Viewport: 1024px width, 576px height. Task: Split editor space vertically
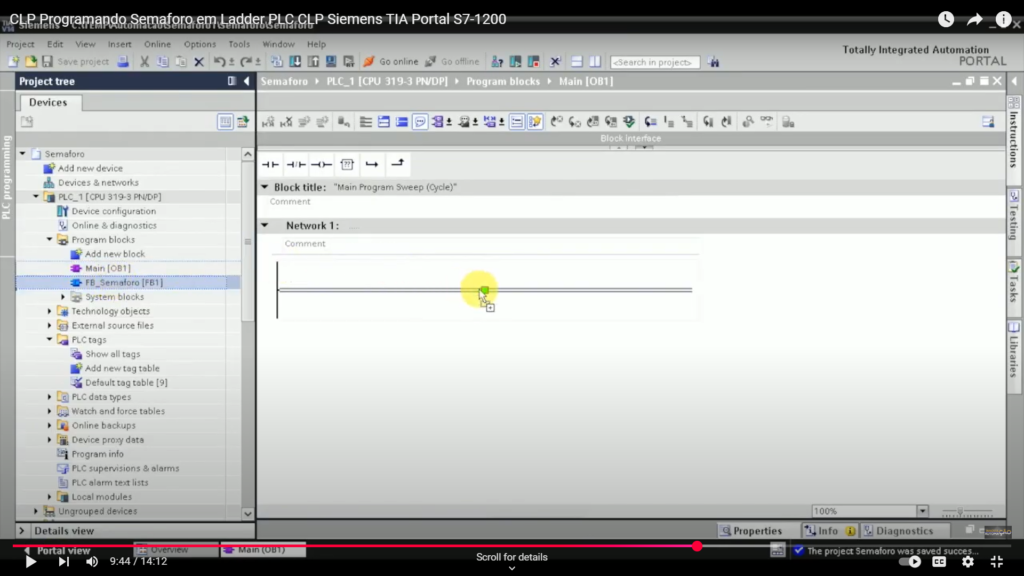pyautogui.click(x=595, y=62)
